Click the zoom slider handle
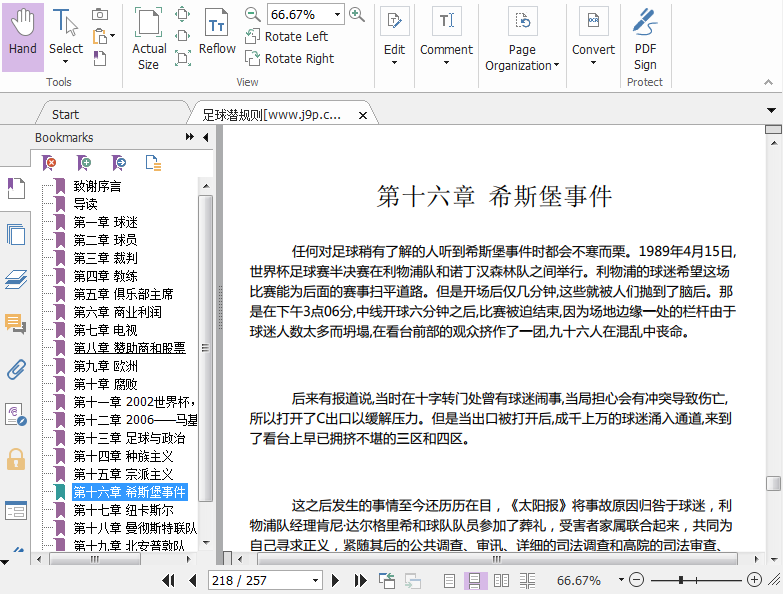Viewport: 783px width, 594px height. [x=681, y=580]
